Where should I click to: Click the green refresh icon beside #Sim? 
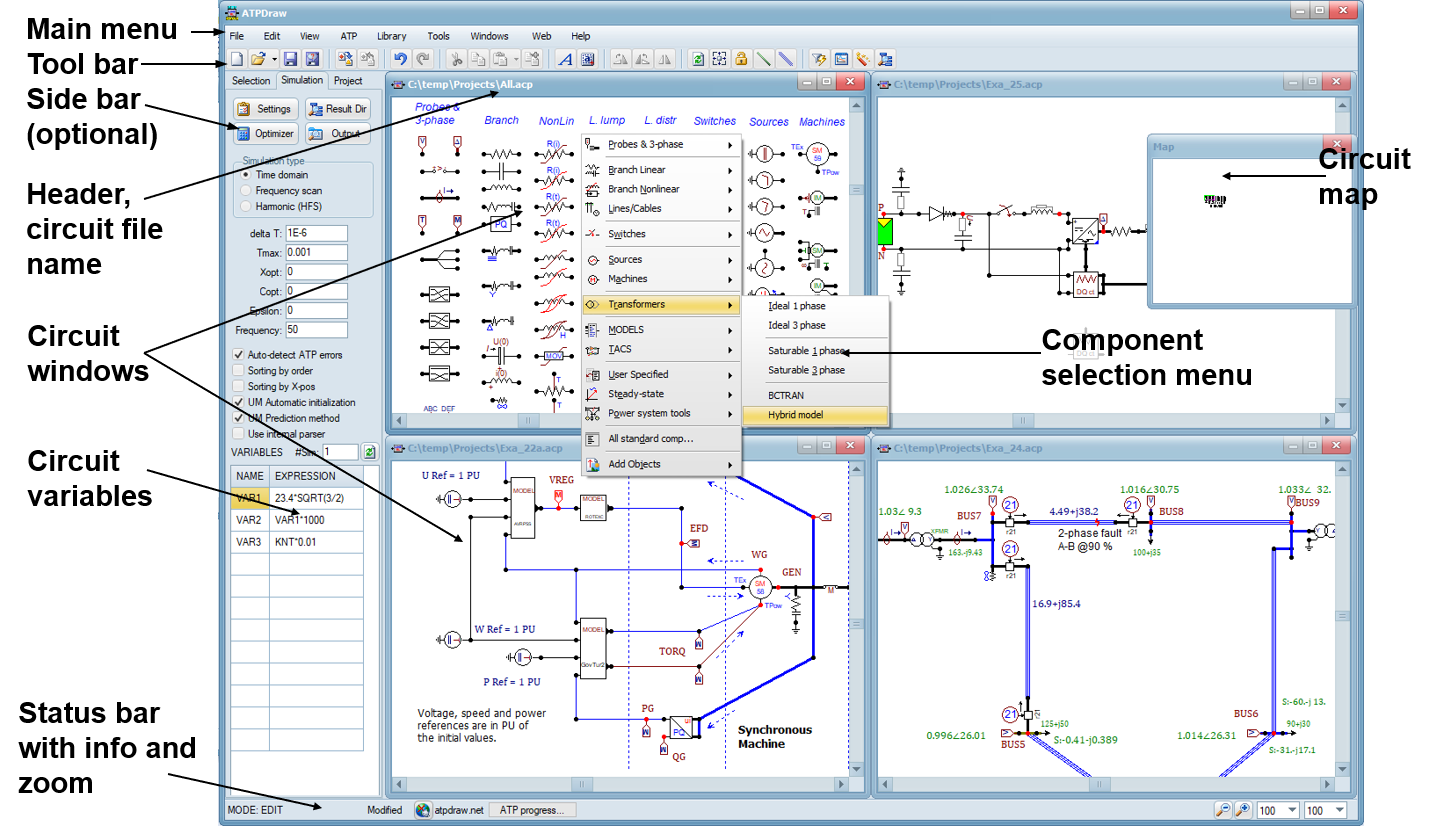[x=369, y=452]
